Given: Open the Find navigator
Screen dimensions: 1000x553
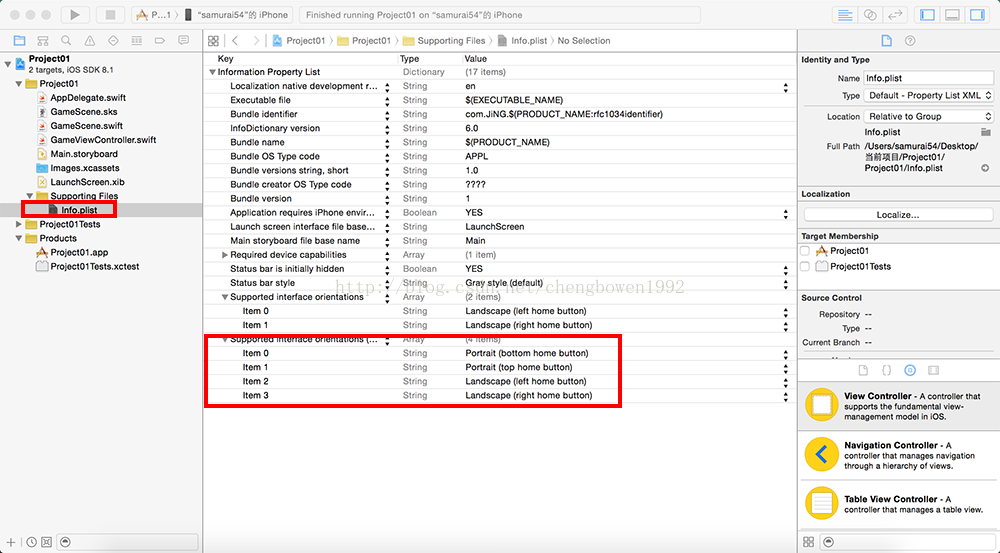Looking at the screenshot, I should tap(66, 41).
